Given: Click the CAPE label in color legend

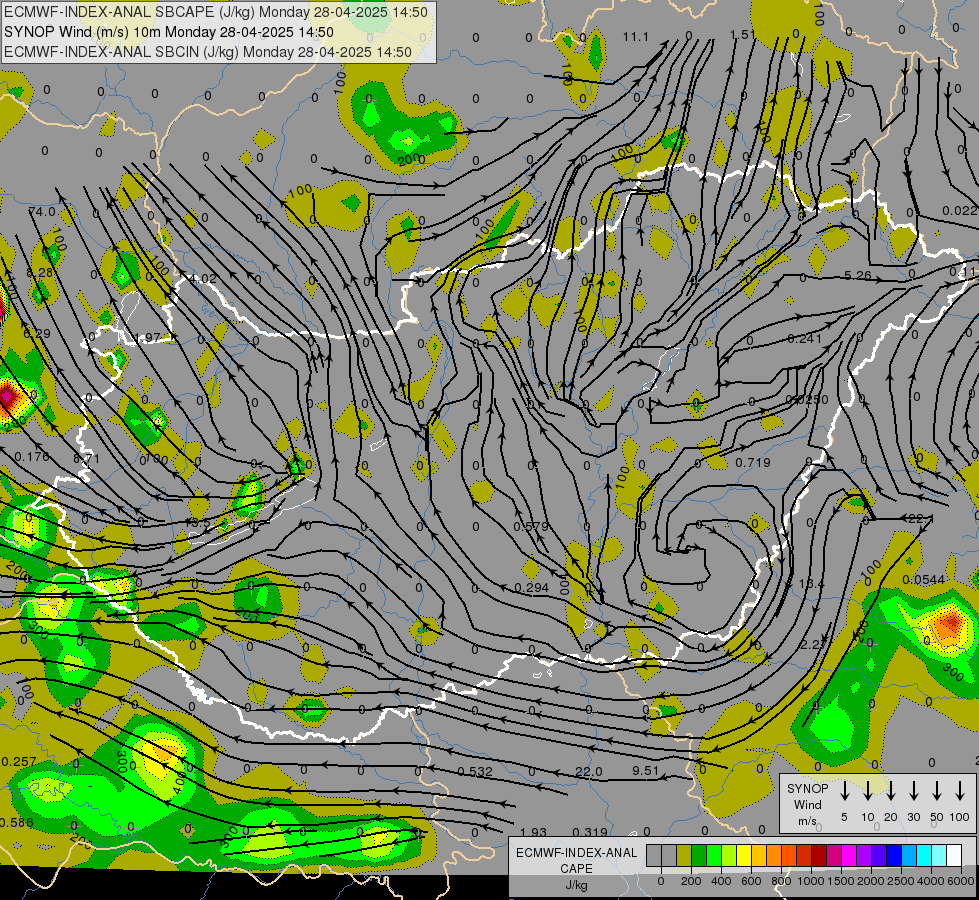Looking at the screenshot, I should (x=576, y=869).
